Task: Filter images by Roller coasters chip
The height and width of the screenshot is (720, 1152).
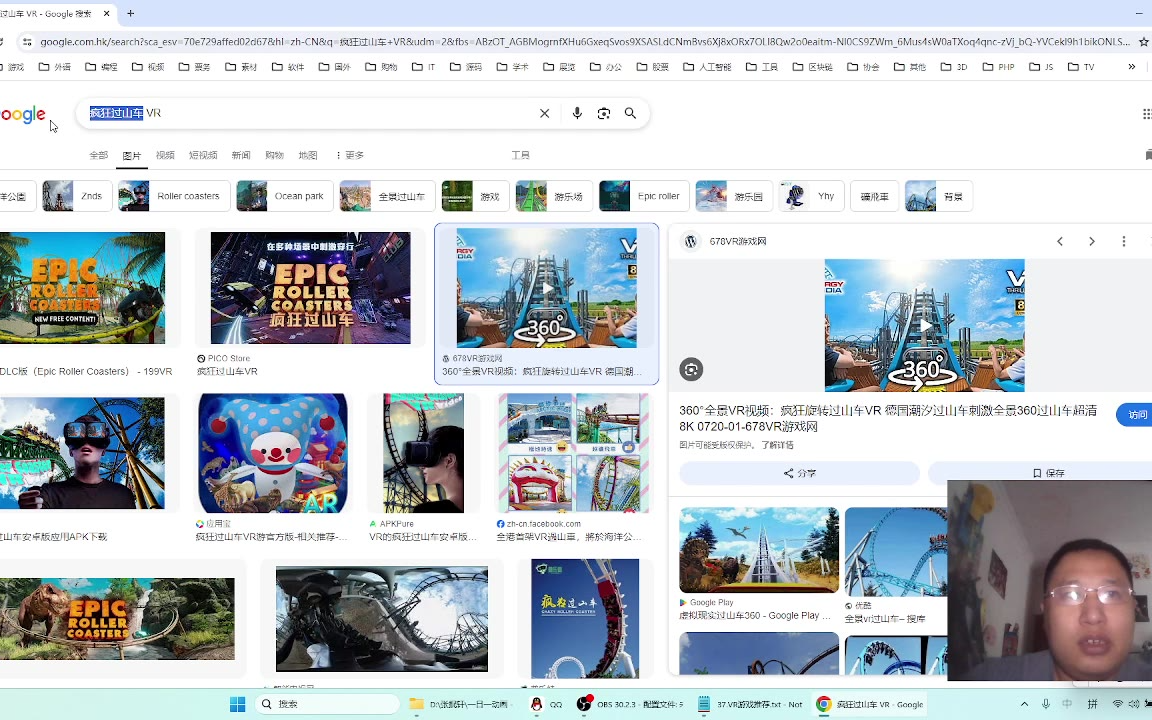Action: 174,196
